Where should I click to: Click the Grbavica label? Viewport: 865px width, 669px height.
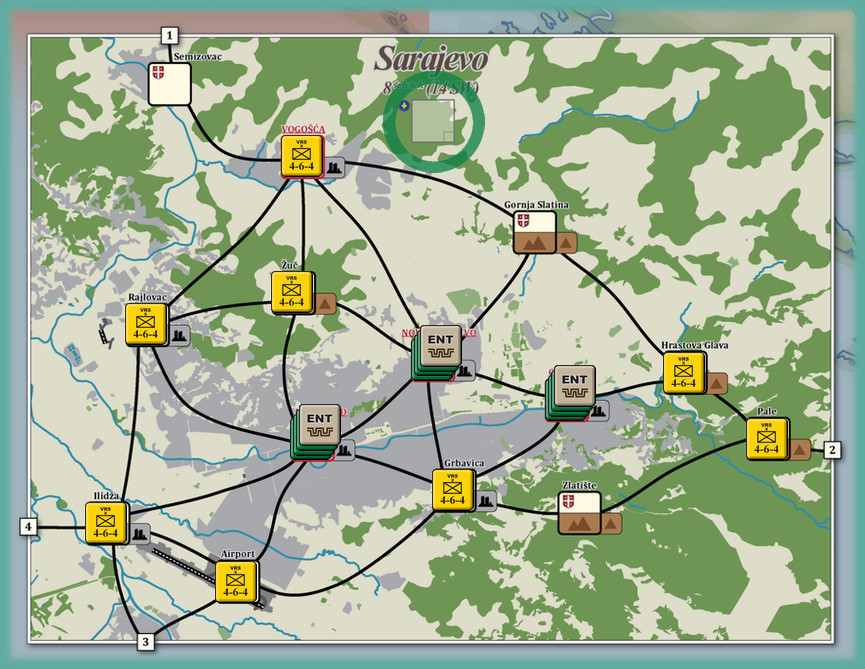(x=464, y=463)
